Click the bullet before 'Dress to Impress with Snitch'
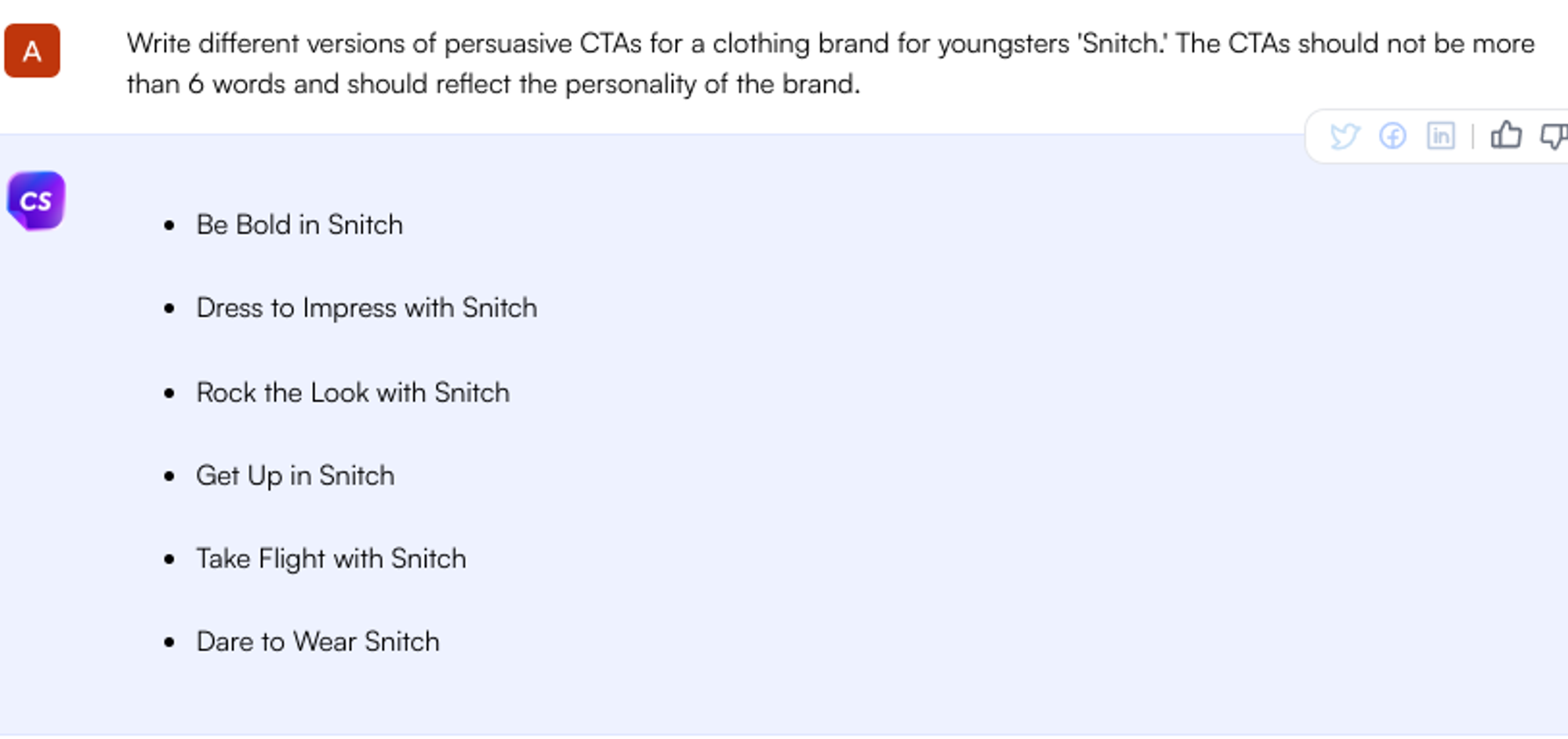The height and width of the screenshot is (739, 1568). tap(169, 309)
